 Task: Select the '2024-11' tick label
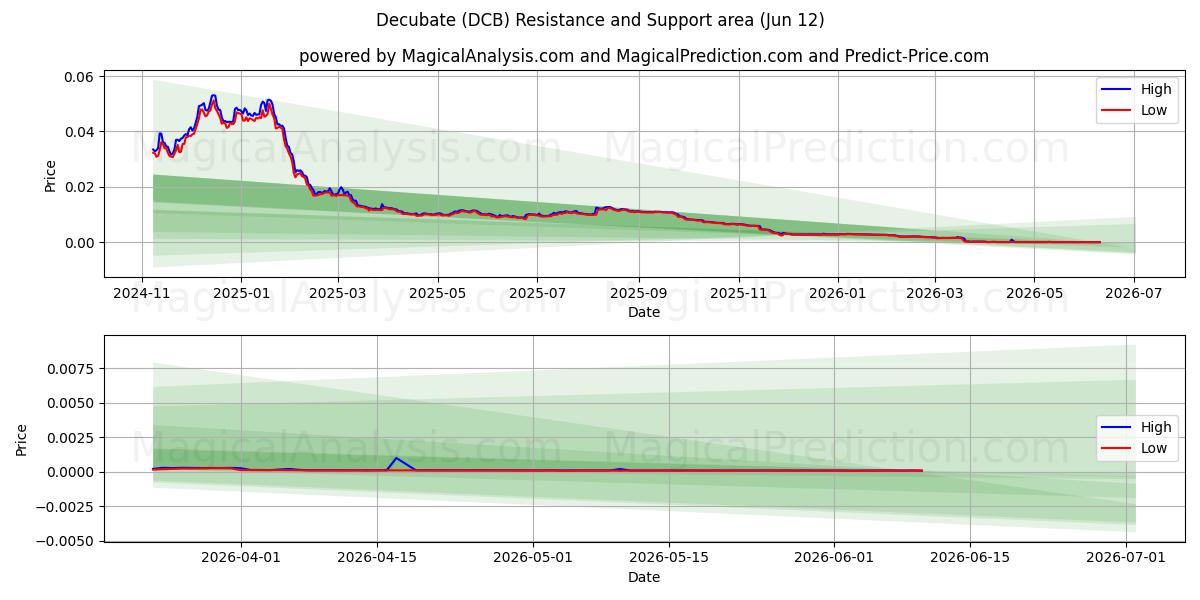(142, 294)
